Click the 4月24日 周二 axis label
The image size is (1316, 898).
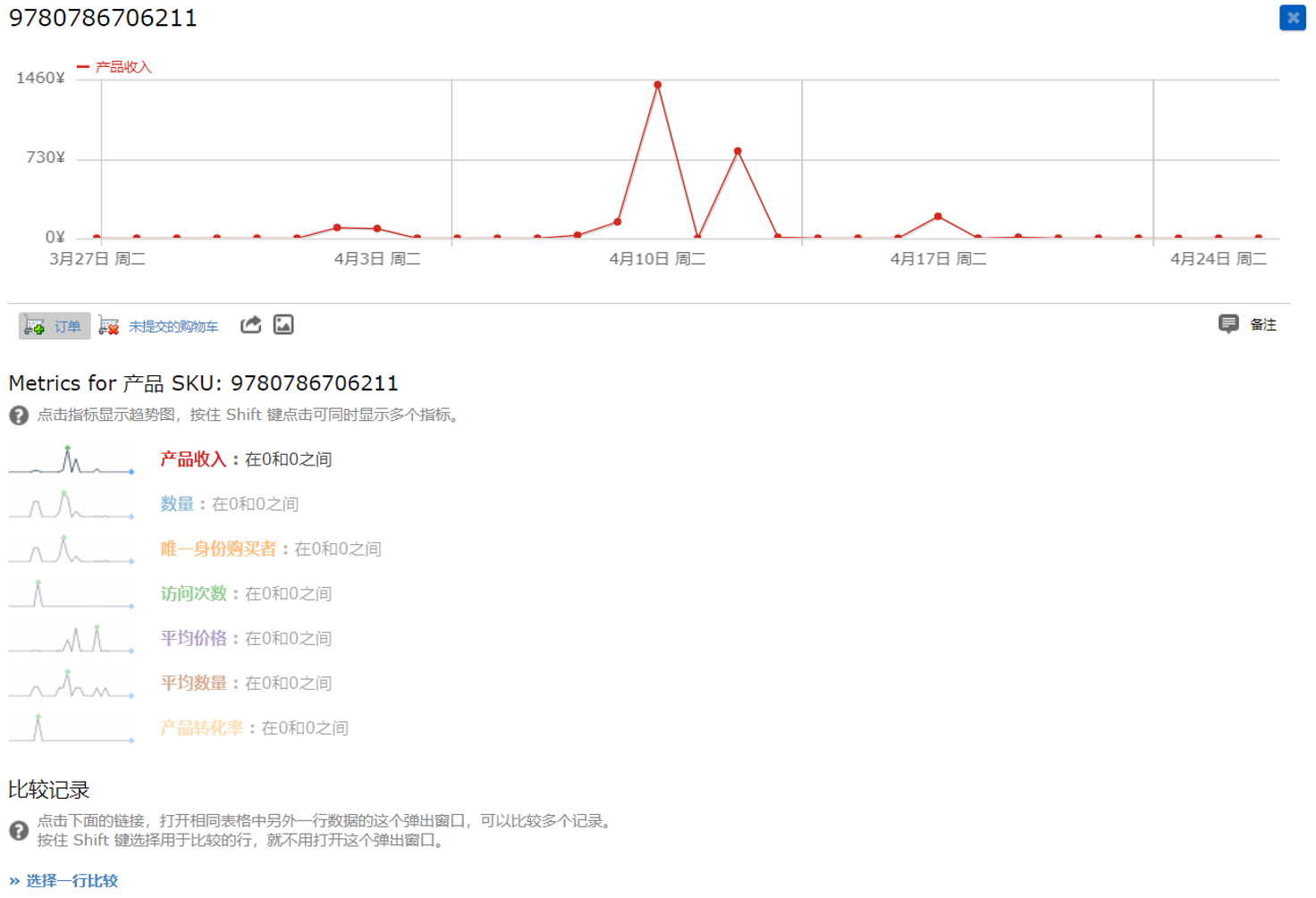[x=1219, y=259]
